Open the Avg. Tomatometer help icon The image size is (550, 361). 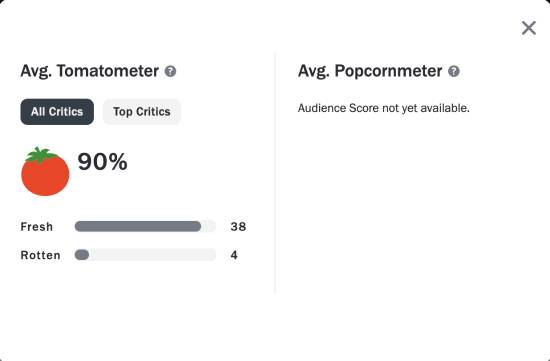[x=170, y=71]
